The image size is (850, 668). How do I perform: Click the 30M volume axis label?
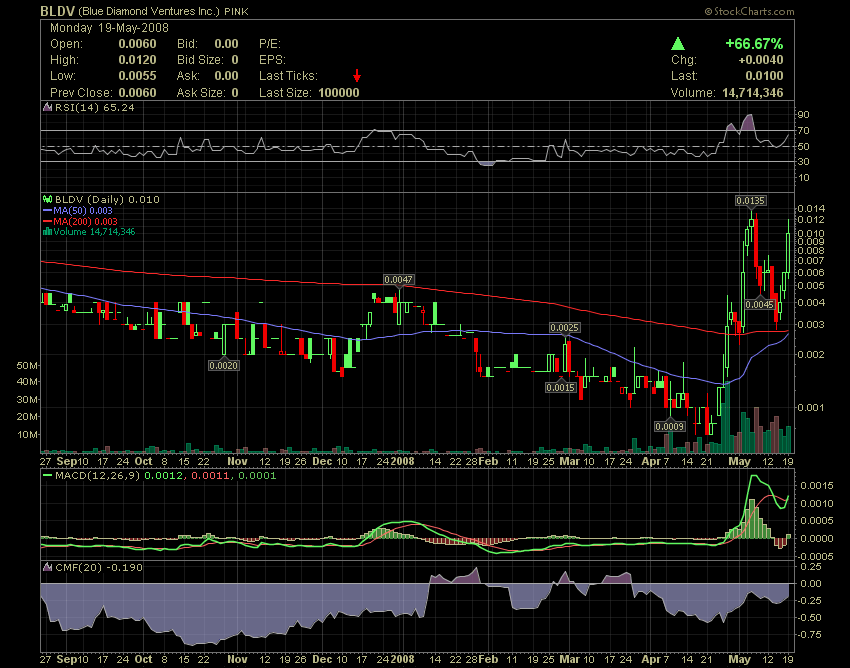pyautogui.click(x=27, y=400)
